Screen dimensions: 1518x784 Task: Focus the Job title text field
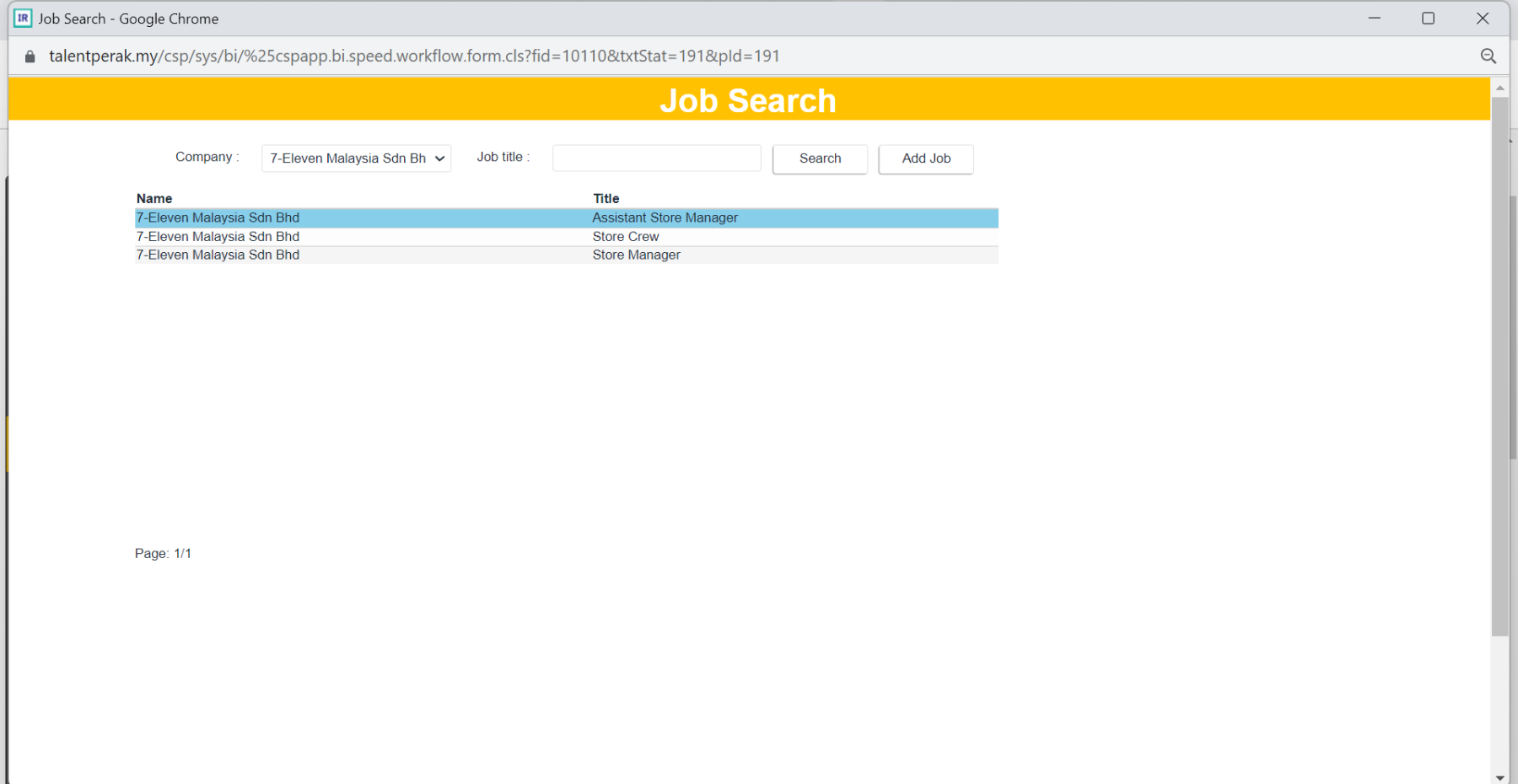pyautogui.click(x=656, y=158)
